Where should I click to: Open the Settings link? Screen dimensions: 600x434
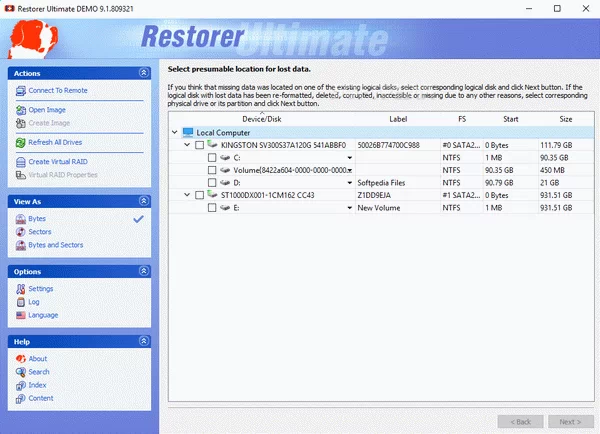pyautogui.click(x=41, y=289)
